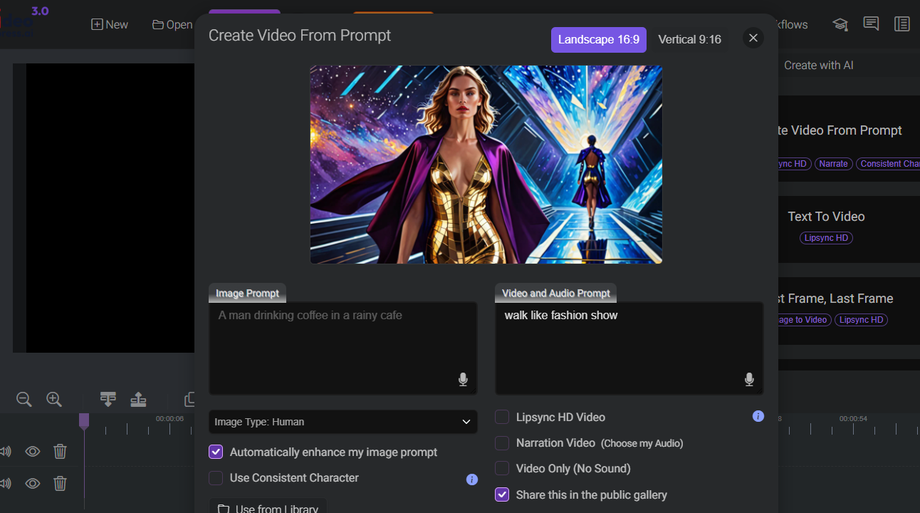Enable Lipsync HD Video checkbox
Screen dimensions: 920x513
tap(502, 417)
